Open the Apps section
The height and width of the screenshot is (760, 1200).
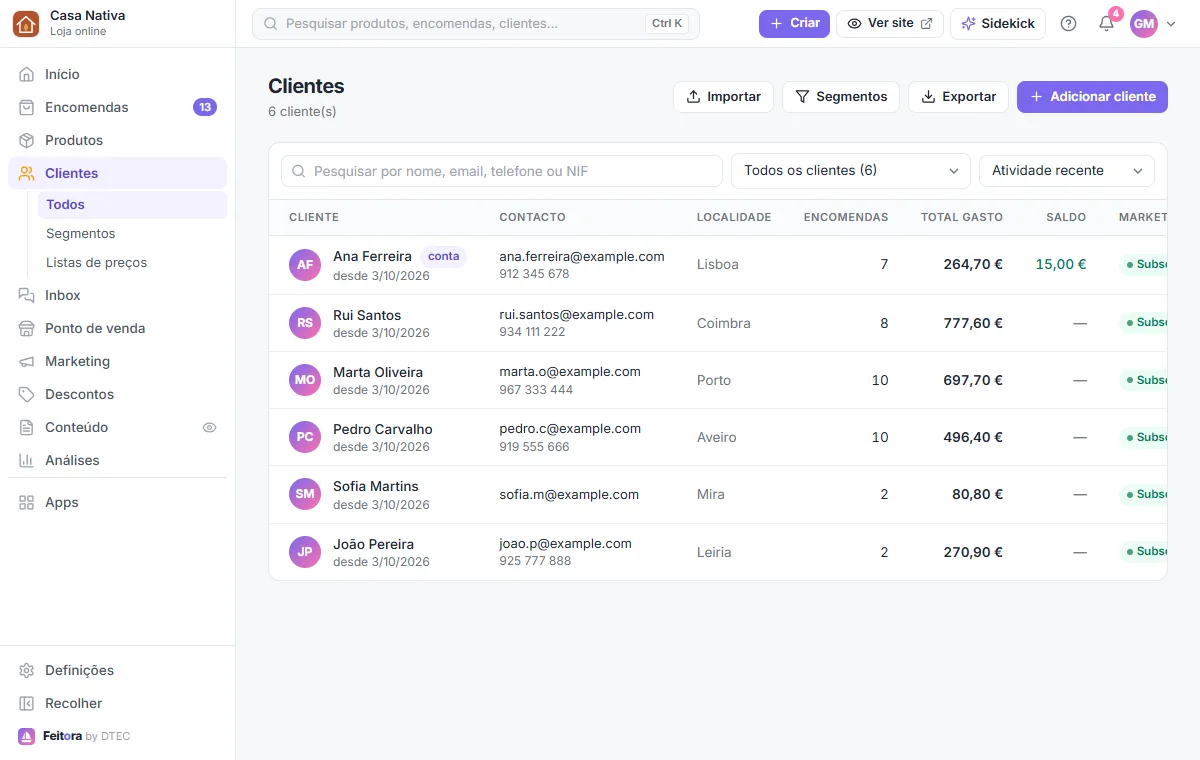pos(118,502)
